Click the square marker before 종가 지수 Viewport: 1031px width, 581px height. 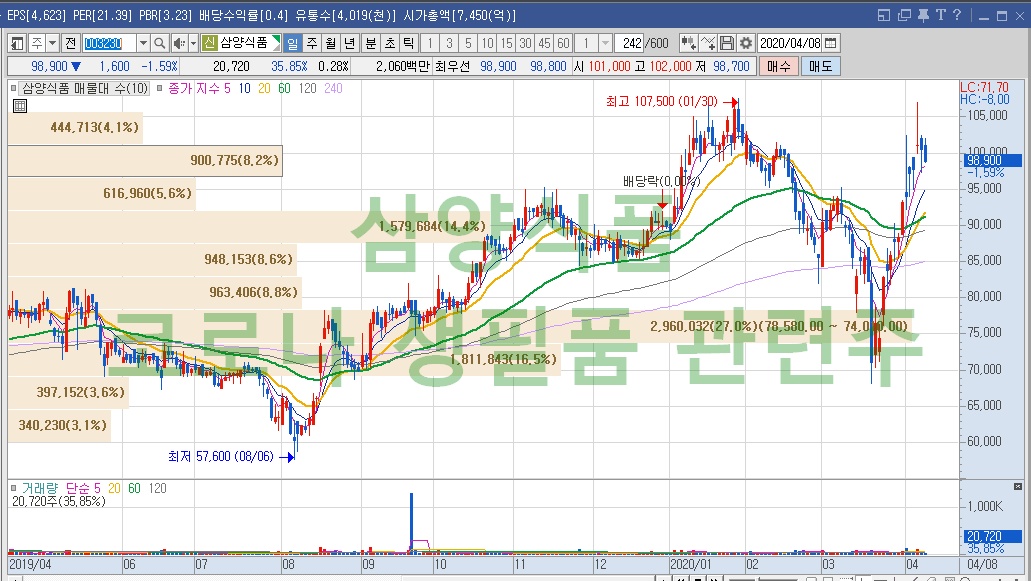tap(160, 88)
